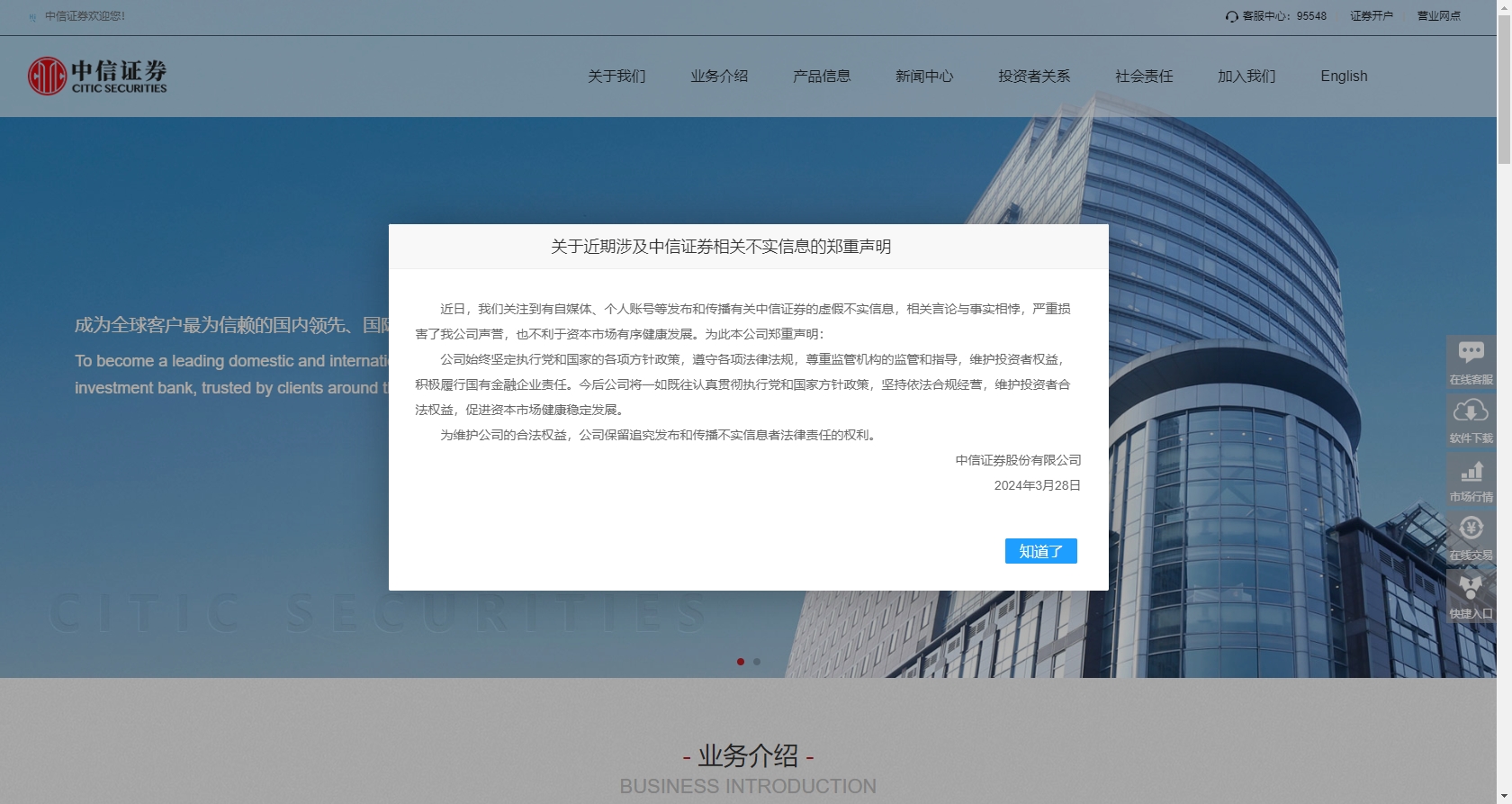Open the 产品信息 menu

pyautogui.click(x=822, y=77)
